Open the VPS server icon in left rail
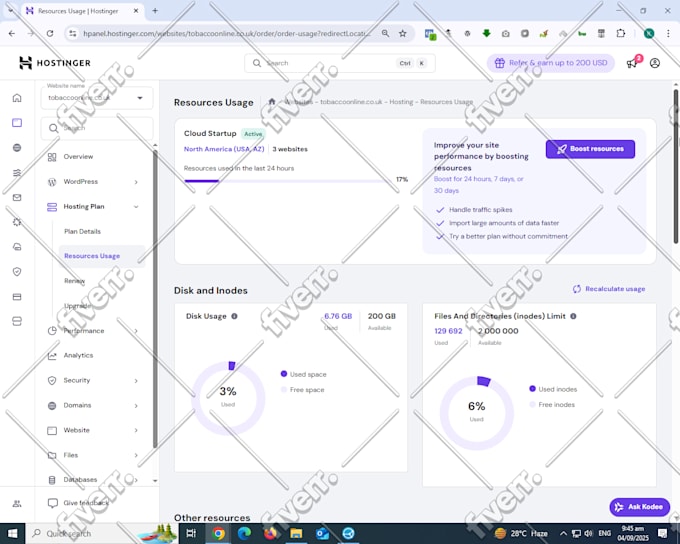 click(x=17, y=321)
